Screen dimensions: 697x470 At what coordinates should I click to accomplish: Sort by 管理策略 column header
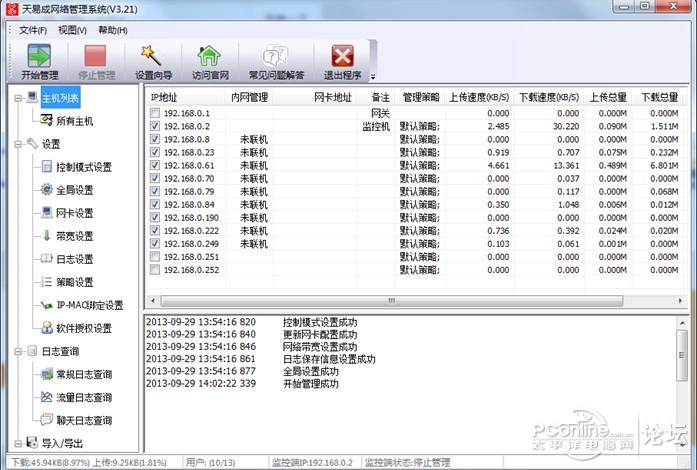[x=420, y=97]
